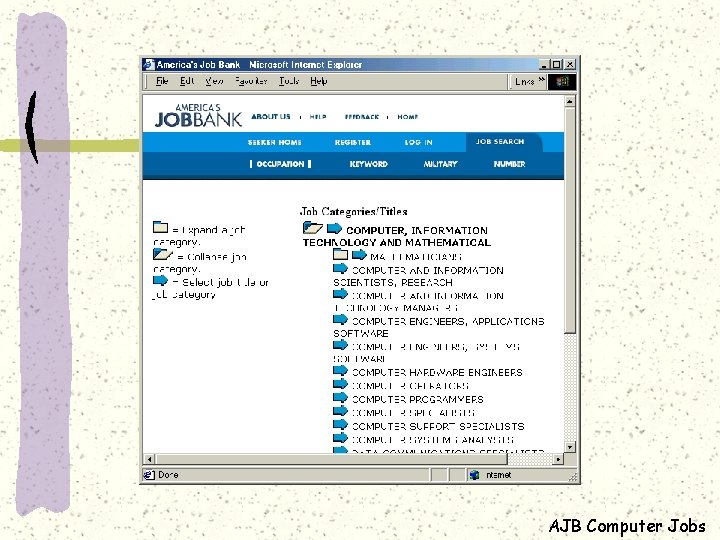Click arrow for Computer Systems Analysts

point(340,438)
